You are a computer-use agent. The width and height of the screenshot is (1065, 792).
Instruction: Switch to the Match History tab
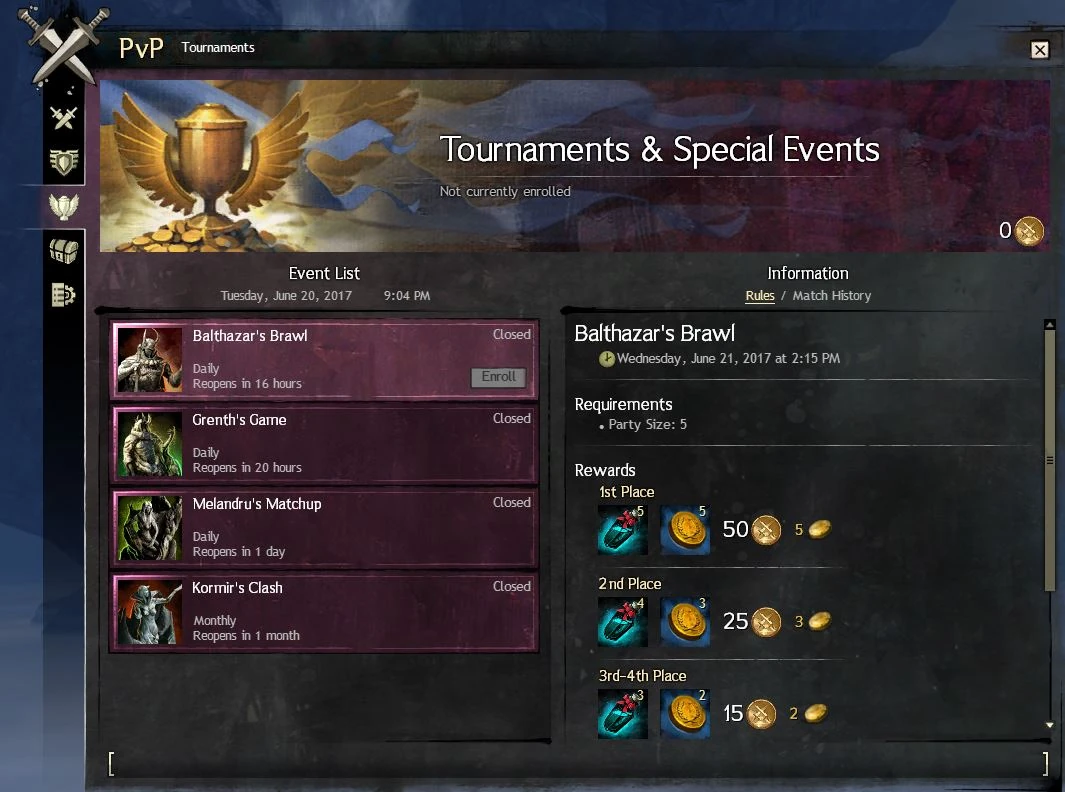pos(831,295)
